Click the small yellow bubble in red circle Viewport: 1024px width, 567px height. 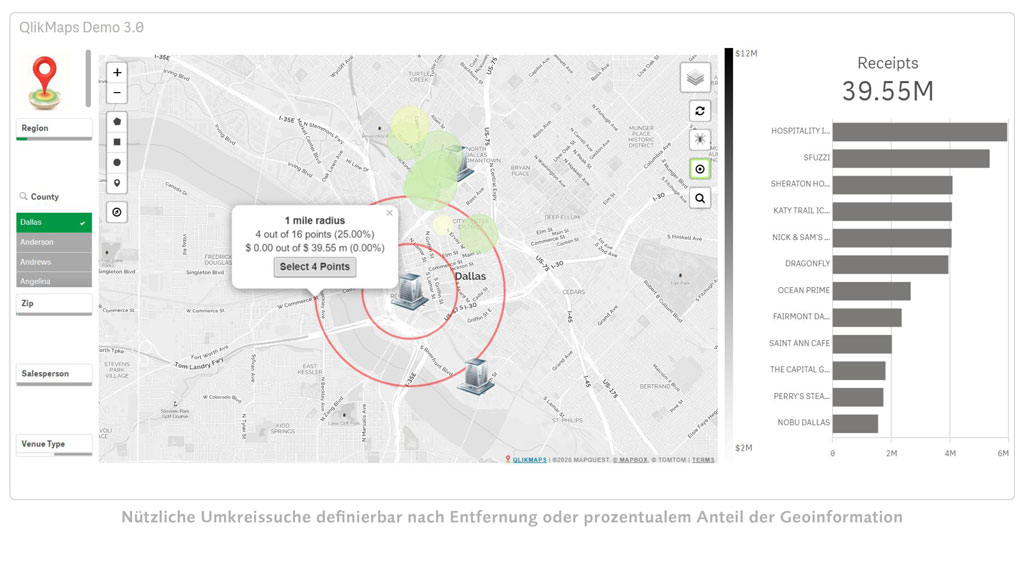(442, 225)
